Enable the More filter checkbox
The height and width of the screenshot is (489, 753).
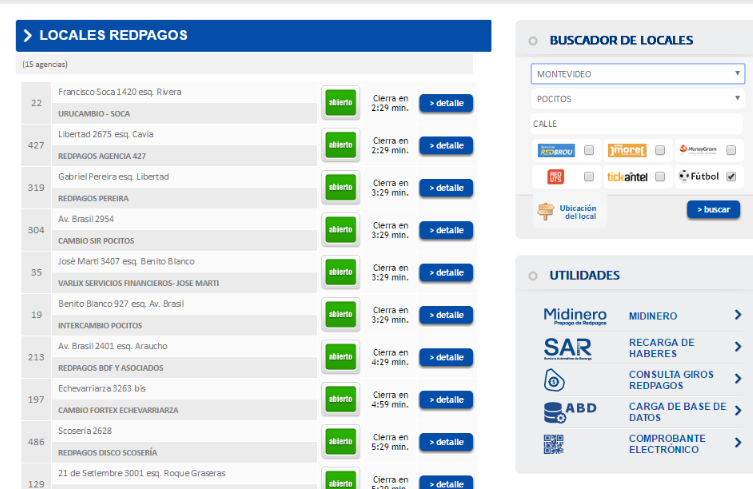(660, 150)
